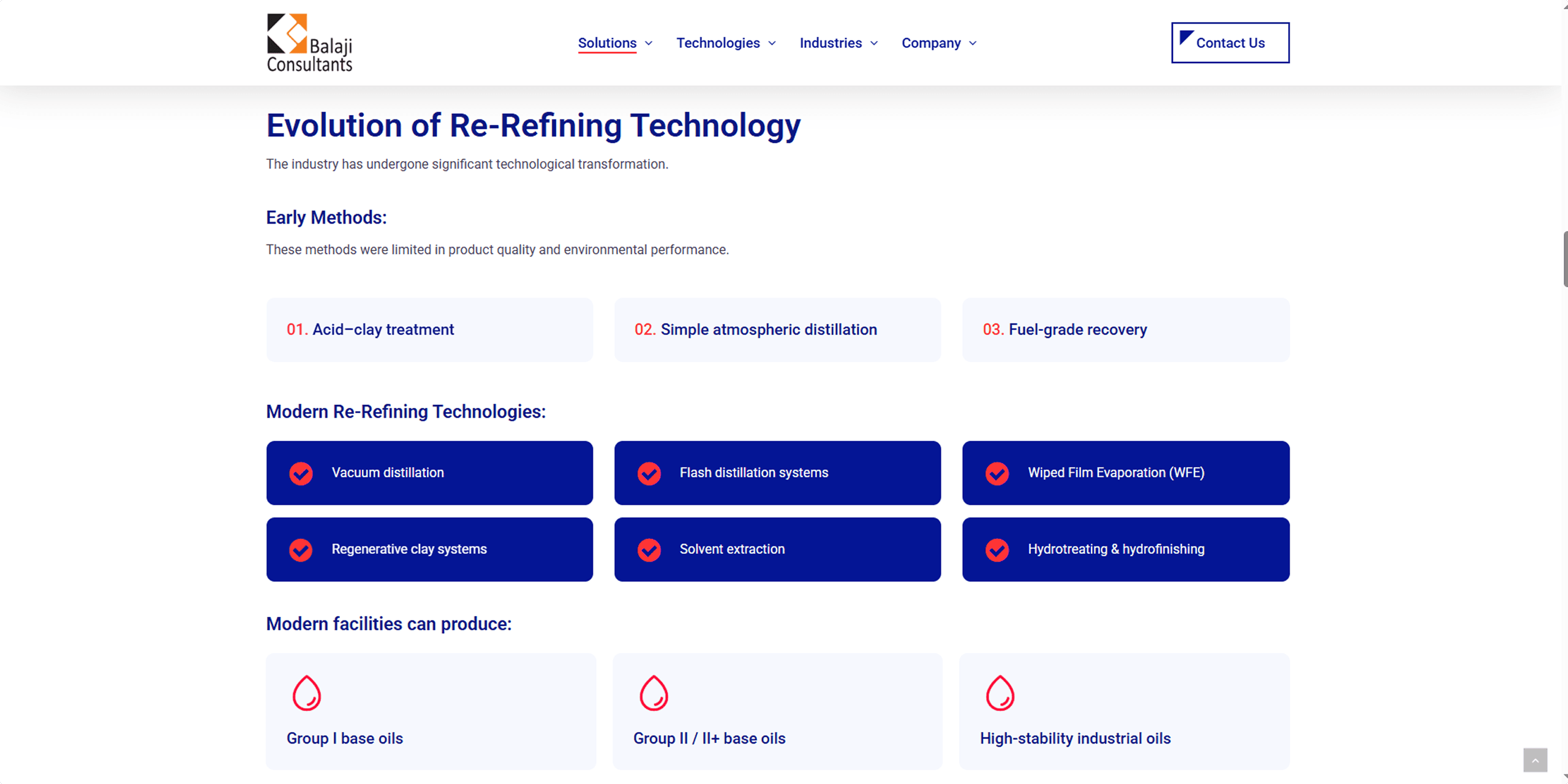Click the Contact Us button
Screen dimensions: 1568x784
click(x=1230, y=43)
